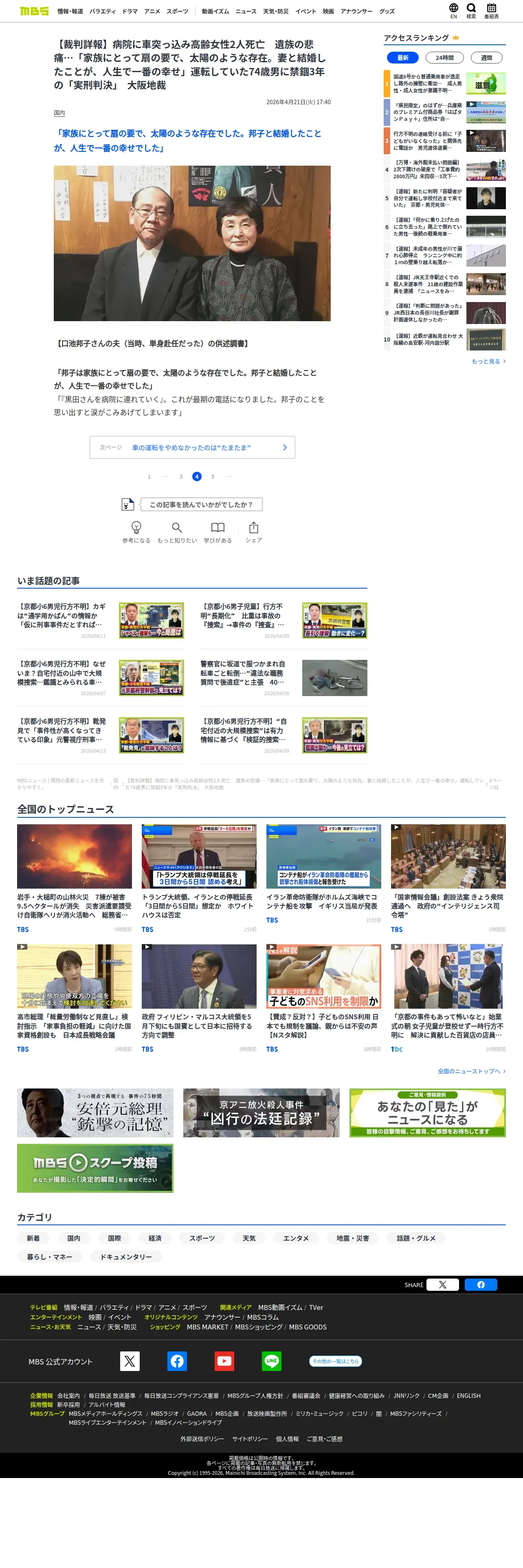The height and width of the screenshot is (1568, 523).
Task: Click the EN globe language icon
Action: coord(454,8)
